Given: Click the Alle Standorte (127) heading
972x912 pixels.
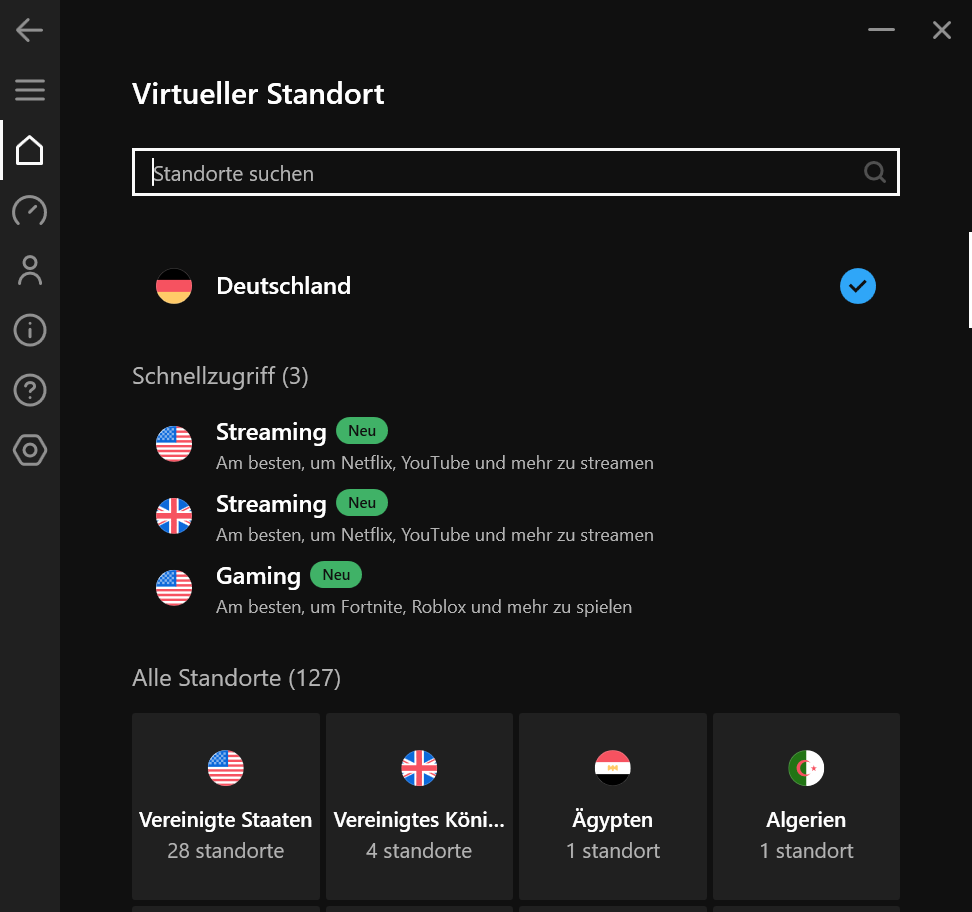Looking at the screenshot, I should 236,678.
